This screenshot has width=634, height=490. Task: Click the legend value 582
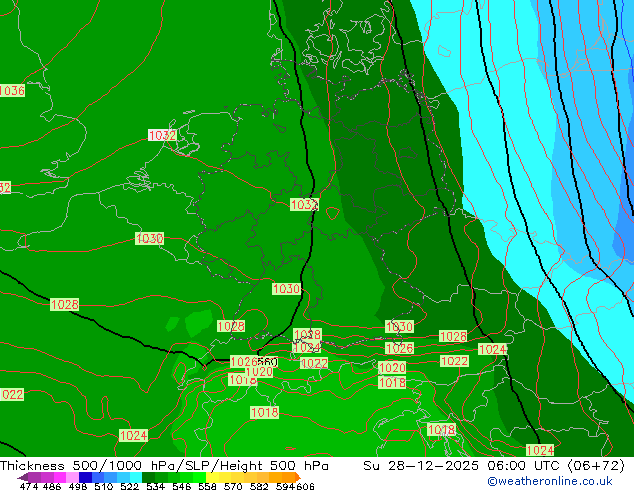(x=259, y=486)
